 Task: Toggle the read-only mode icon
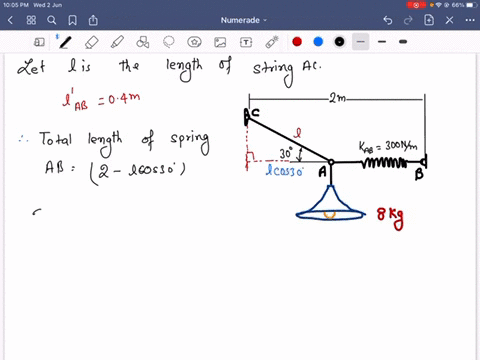(x=39, y=42)
